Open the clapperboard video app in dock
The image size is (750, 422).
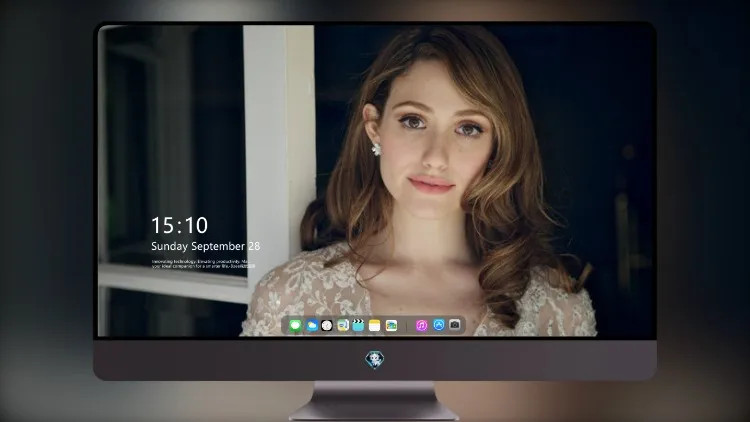(358, 326)
